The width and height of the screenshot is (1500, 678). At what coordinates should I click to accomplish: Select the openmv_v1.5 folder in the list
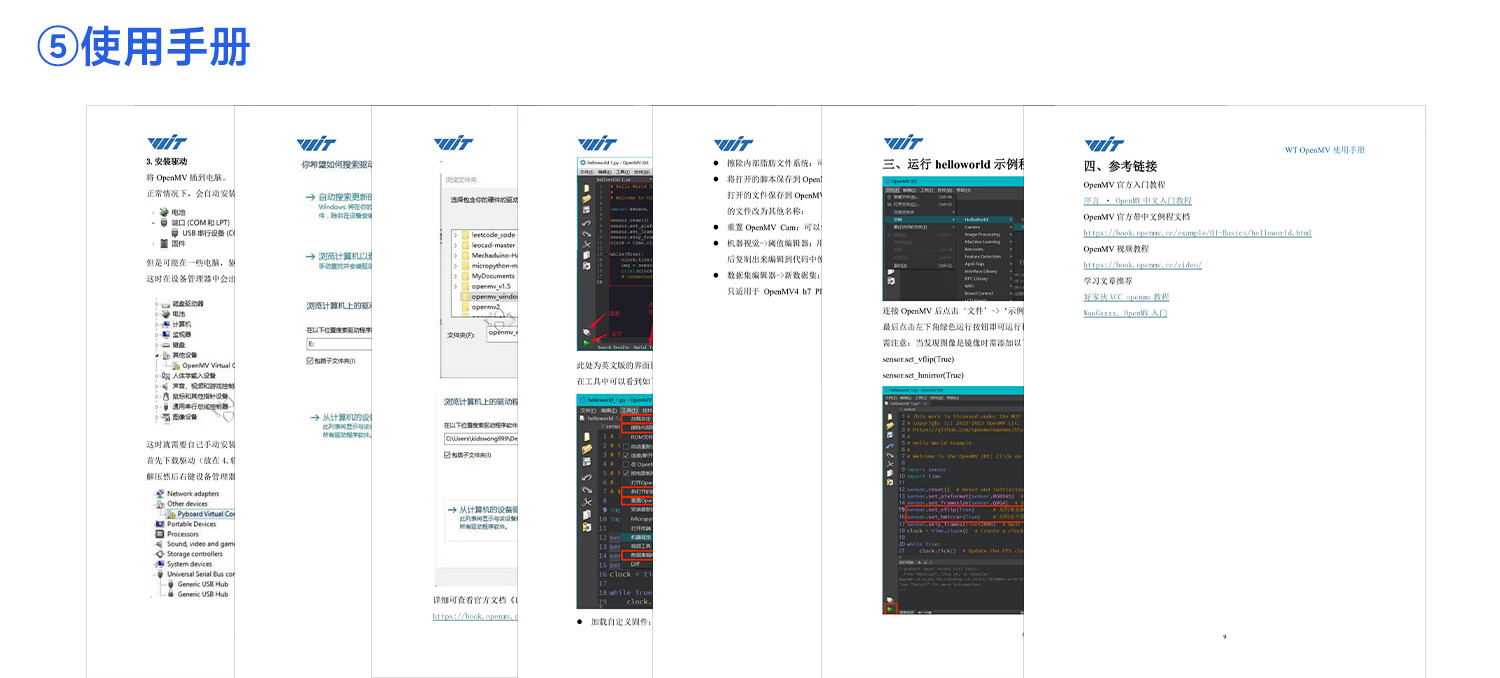pos(490,285)
